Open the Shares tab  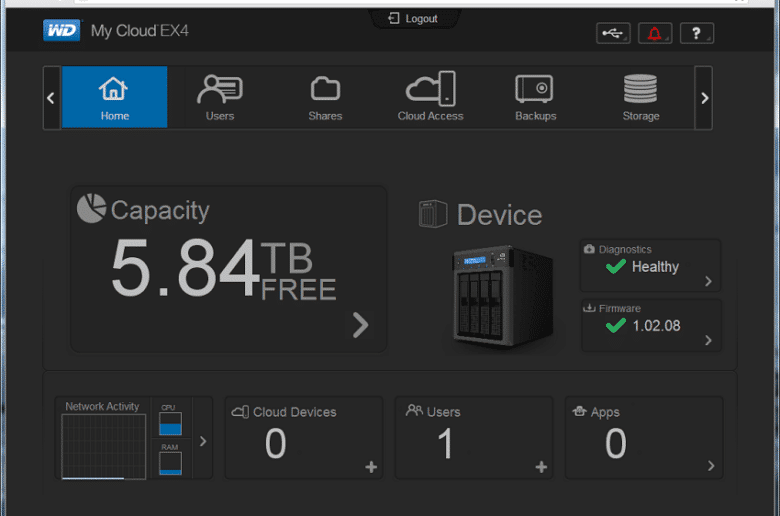coord(325,97)
